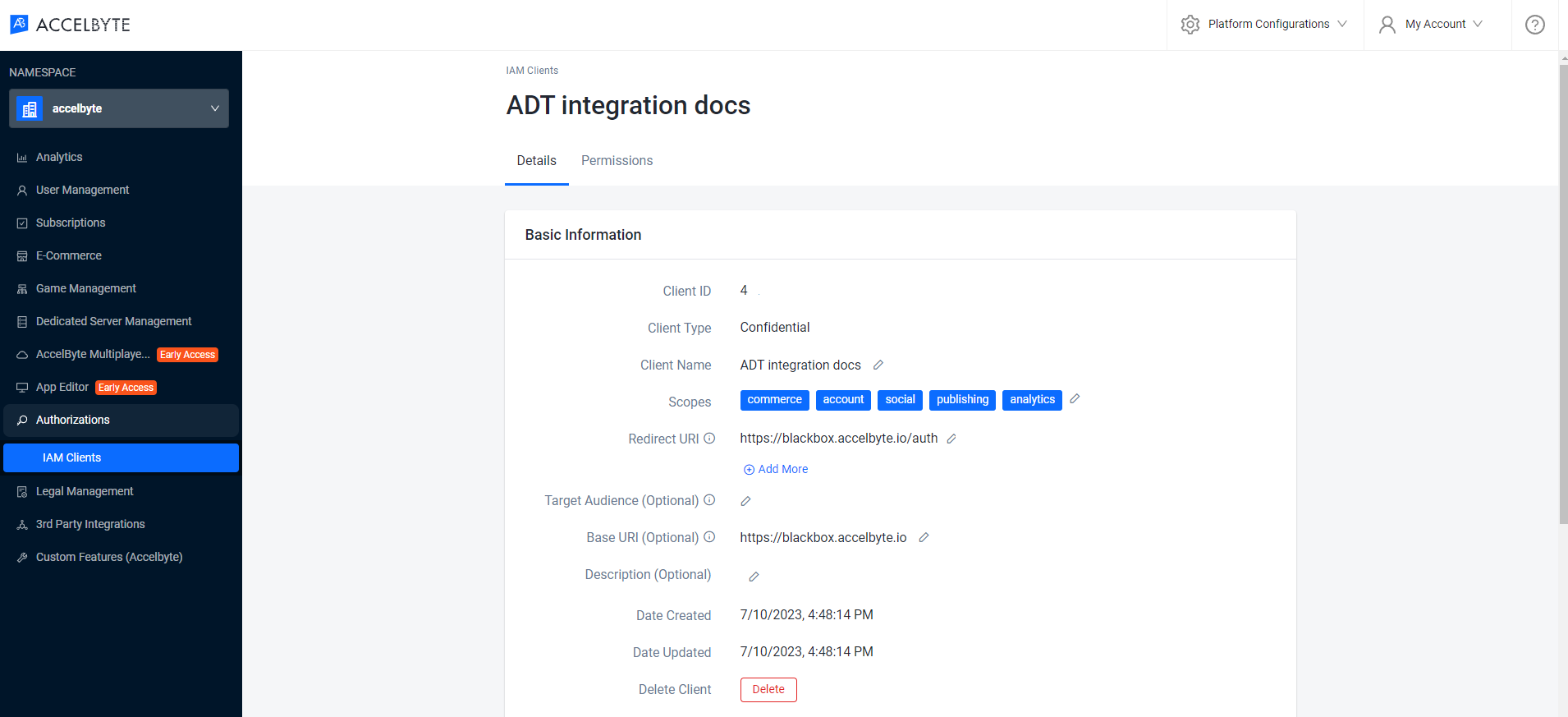This screenshot has height=717, width=1568.
Task: Open the help question mark icon
Action: [1534, 25]
